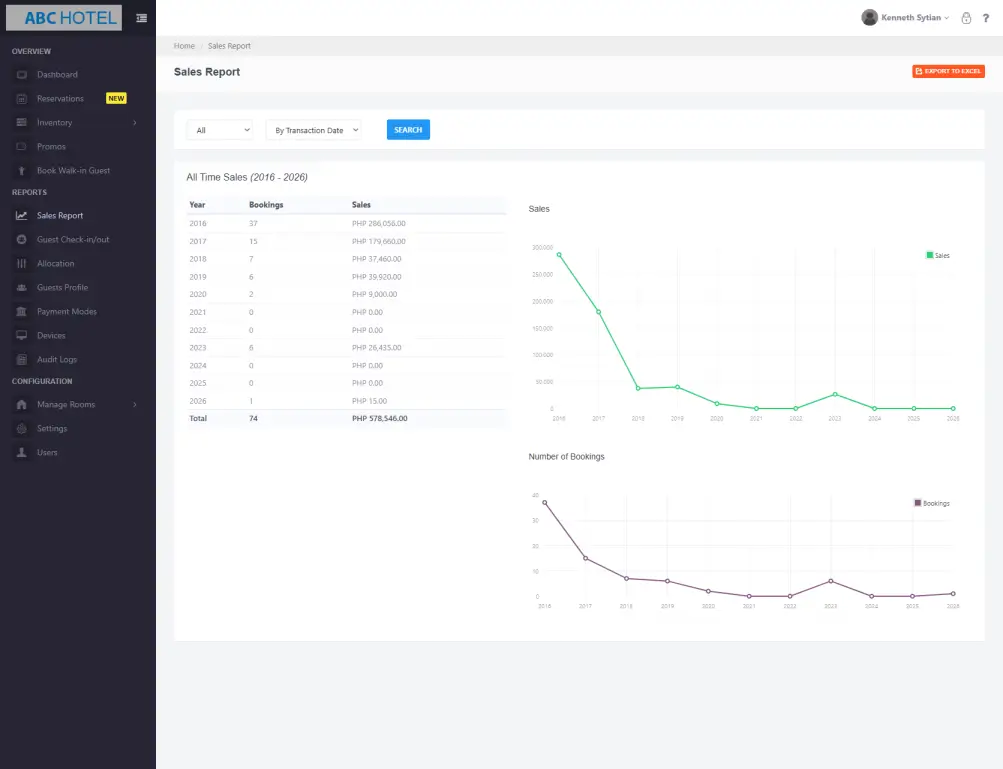Click the Total row label
1003x769 pixels.
198,418
